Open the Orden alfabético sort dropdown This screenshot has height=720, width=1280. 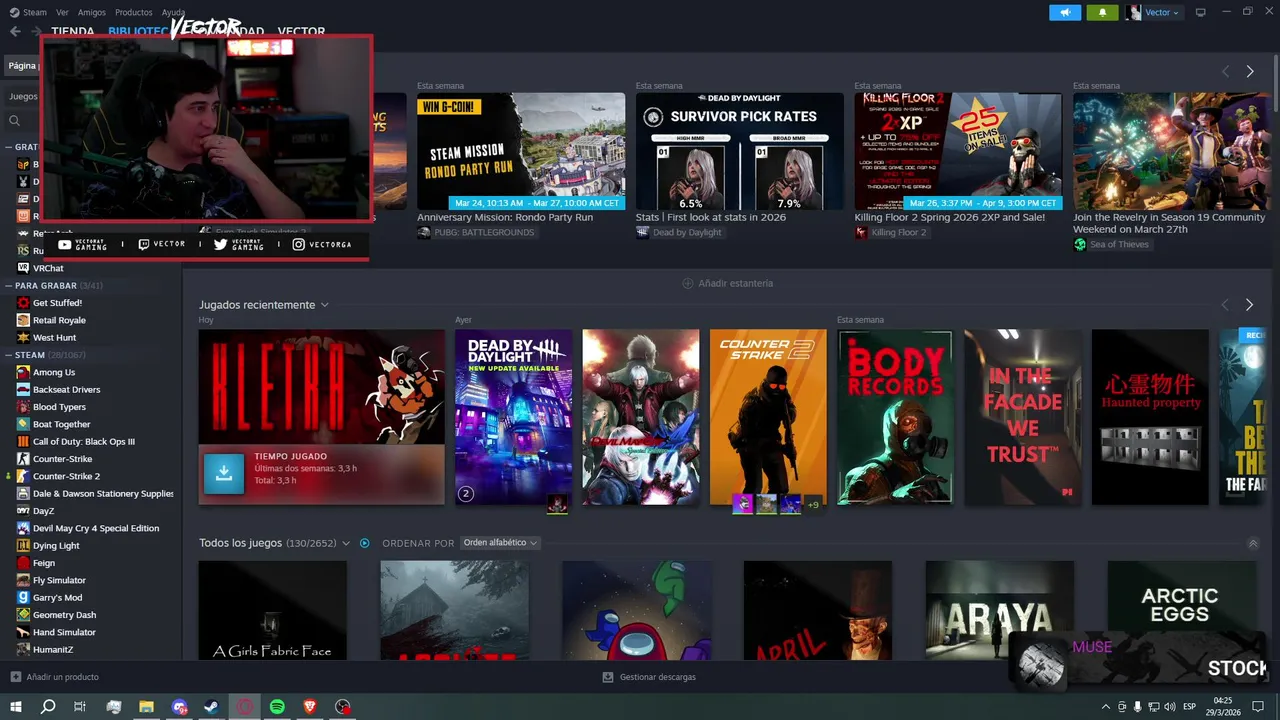pyautogui.click(x=500, y=543)
